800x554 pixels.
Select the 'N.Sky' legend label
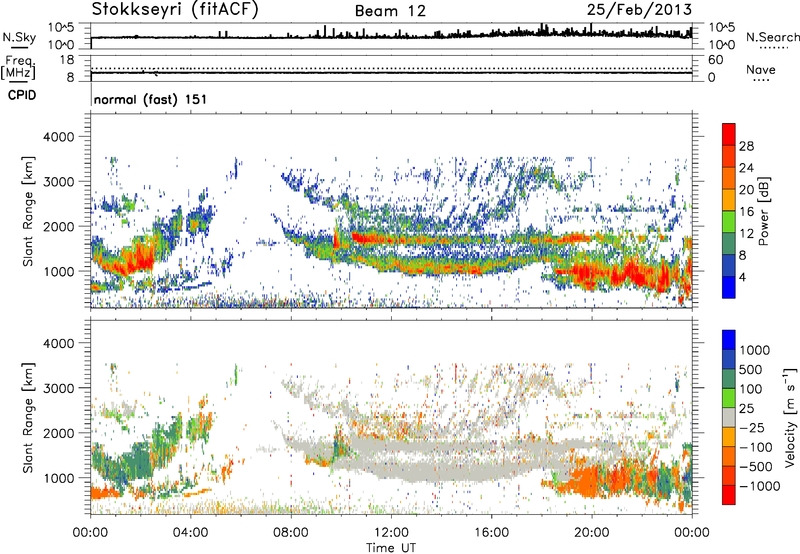tap(19, 37)
